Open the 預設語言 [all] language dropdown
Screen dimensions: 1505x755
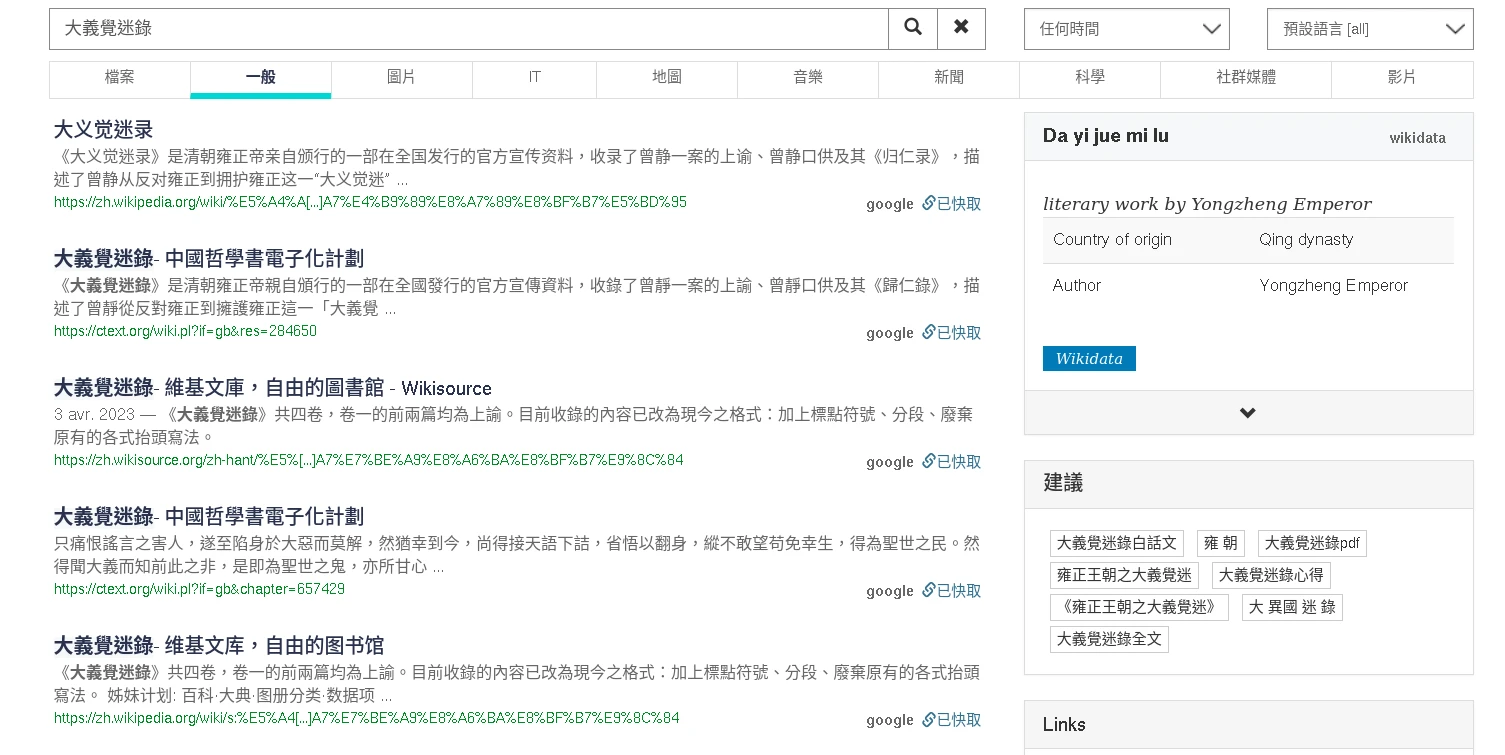click(x=1369, y=29)
